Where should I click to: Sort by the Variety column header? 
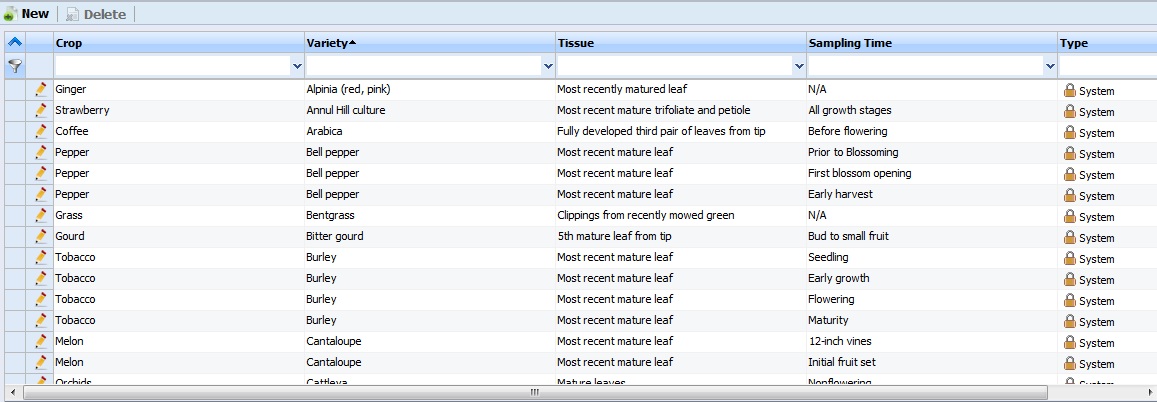[429, 43]
